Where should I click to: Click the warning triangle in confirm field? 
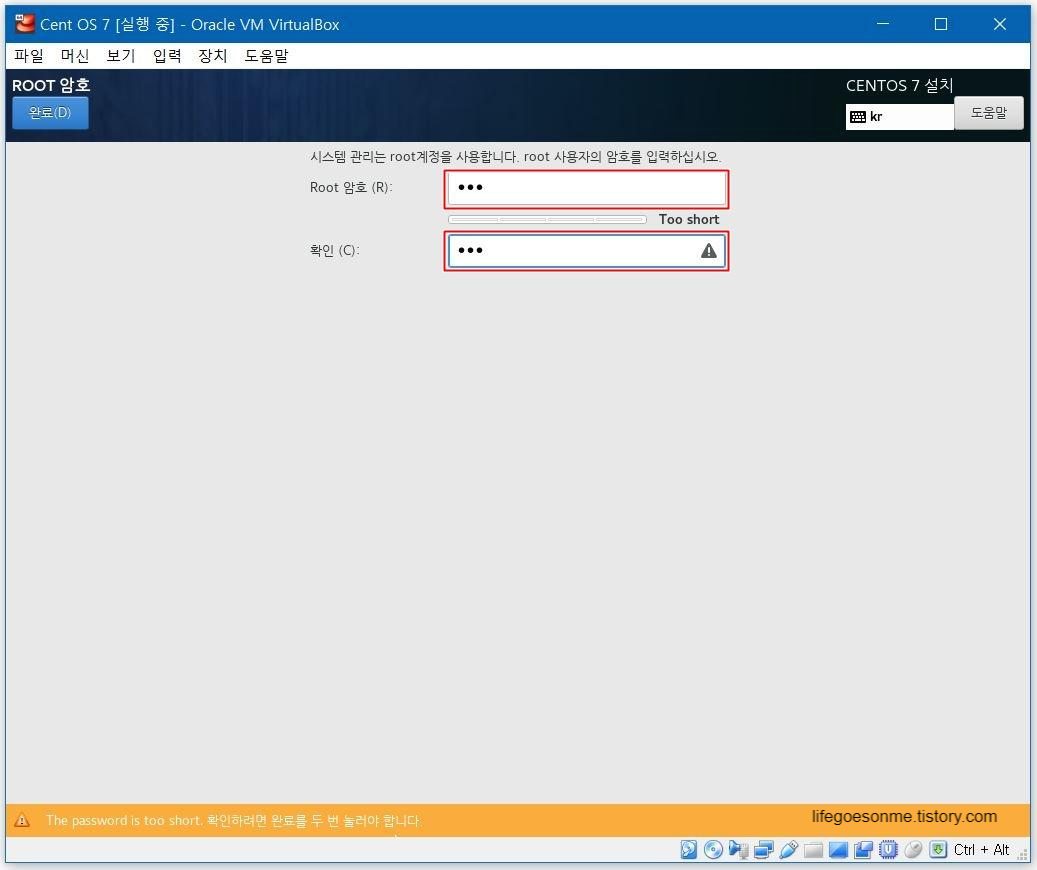[x=708, y=251]
